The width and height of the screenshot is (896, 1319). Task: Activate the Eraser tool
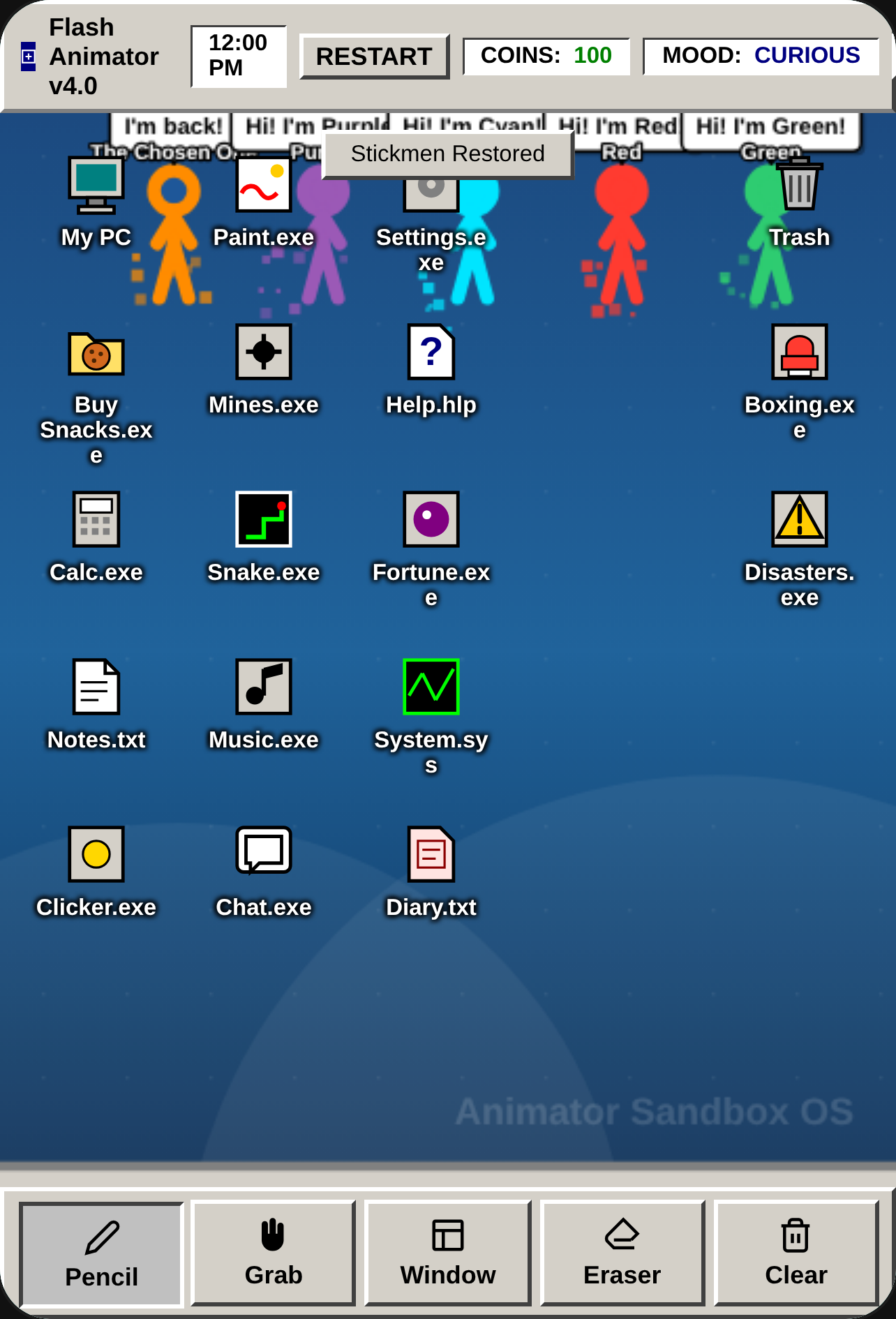pos(622,1253)
